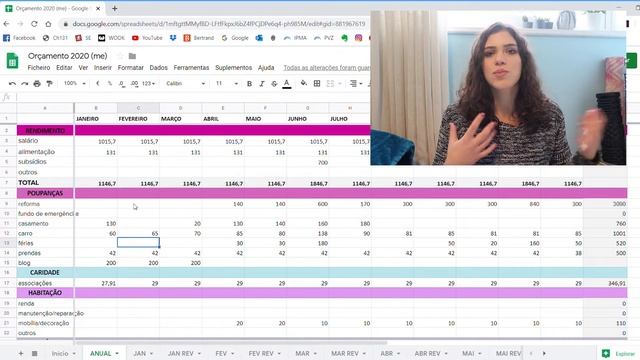Open the Calibri font dropdown
The image size is (640, 360).
(185, 84)
